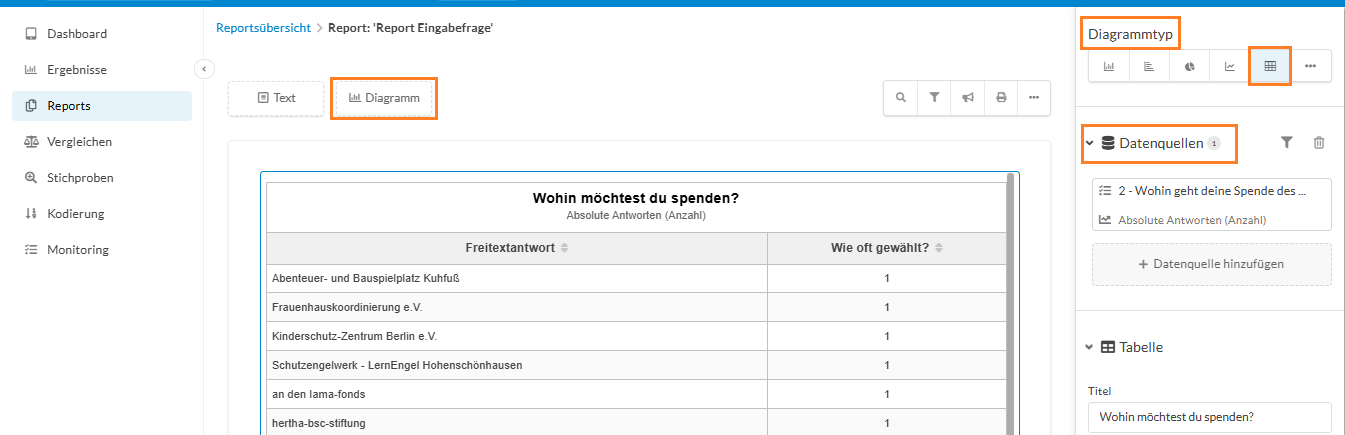This screenshot has width=1345, height=435.
Task: Print the report via printer icon
Action: [x=1001, y=98]
